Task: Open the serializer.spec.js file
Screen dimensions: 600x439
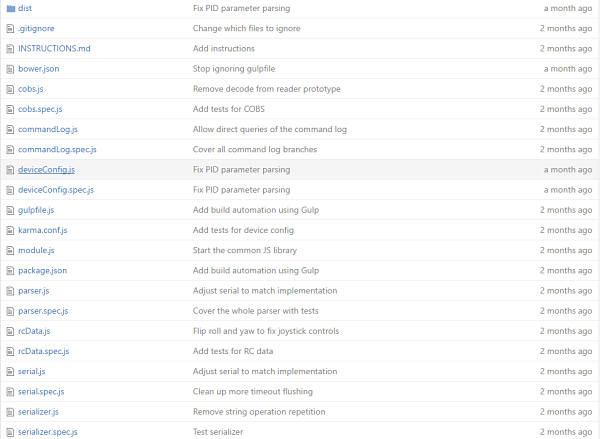Action: point(48,432)
